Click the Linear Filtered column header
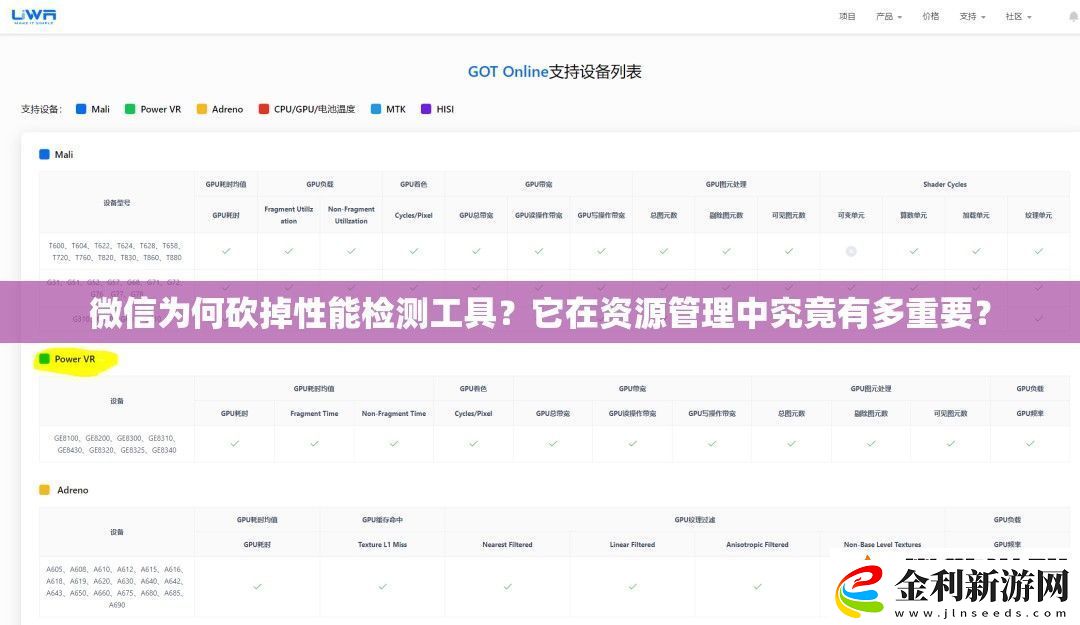 (x=632, y=544)
